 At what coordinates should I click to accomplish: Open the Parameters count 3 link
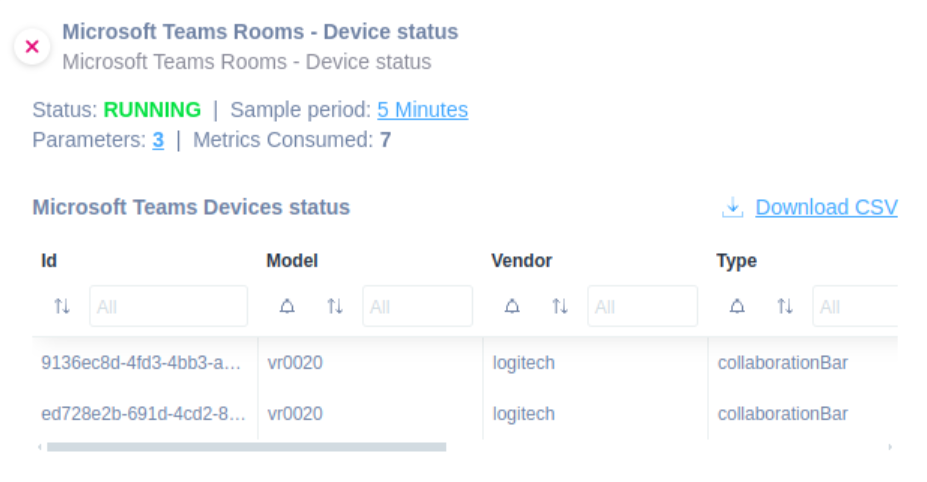158,140
